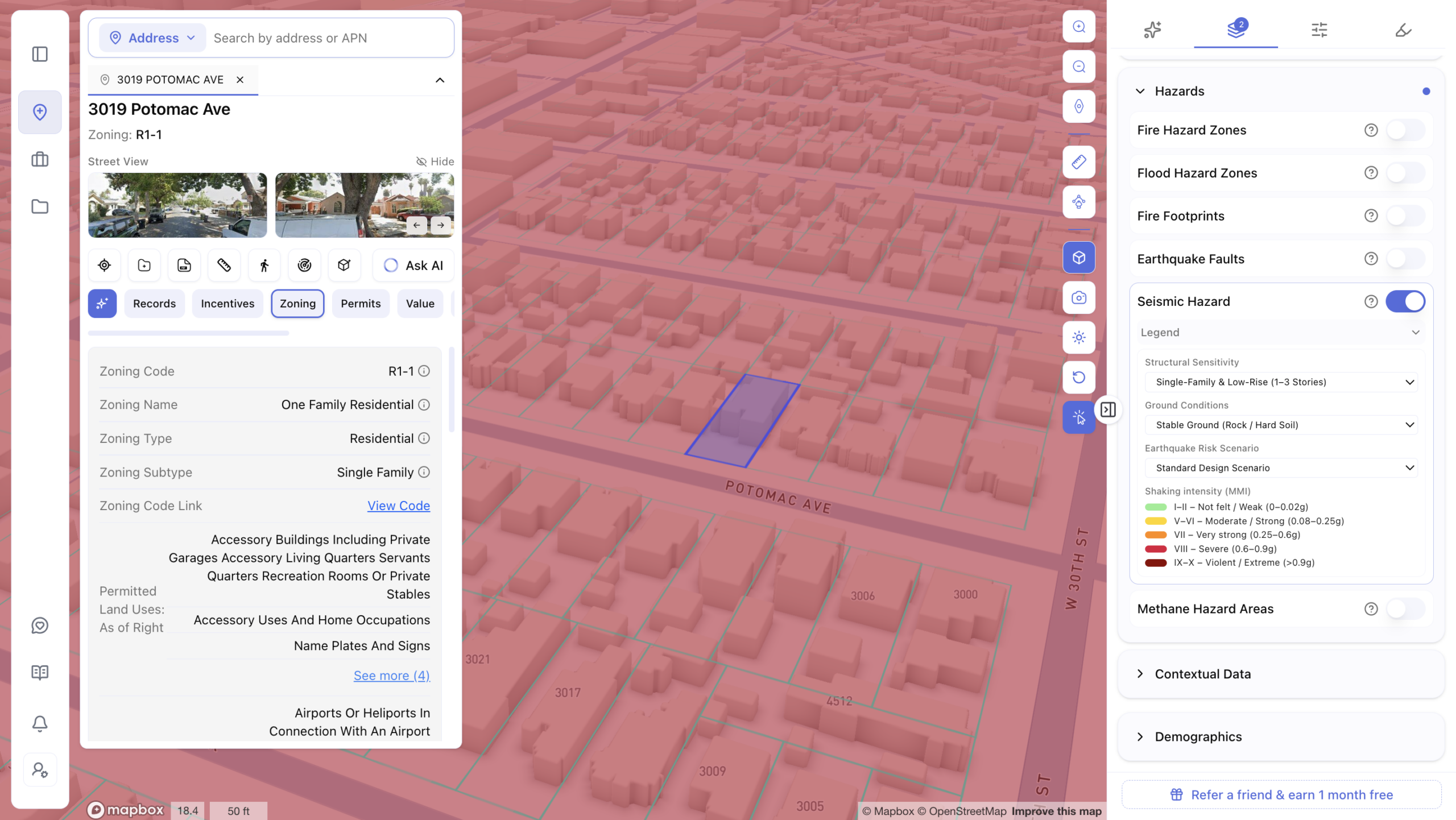The image size is (1456, 820).
Task: Open the sliders filters tab in right panel
Action: pos(1319,29)
